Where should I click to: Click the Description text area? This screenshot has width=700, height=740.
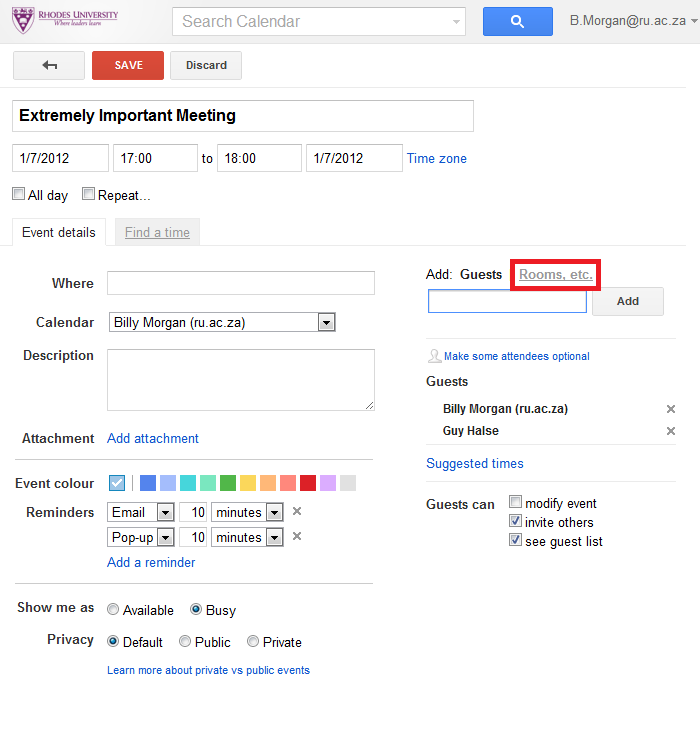click(241, 380)
